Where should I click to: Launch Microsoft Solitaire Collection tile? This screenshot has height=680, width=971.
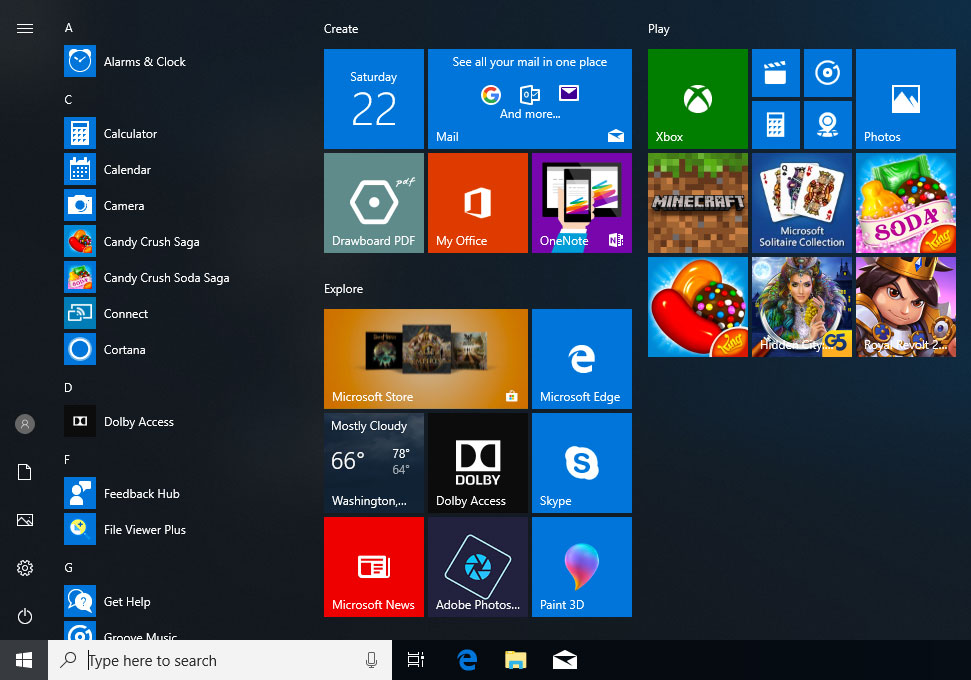802,203
